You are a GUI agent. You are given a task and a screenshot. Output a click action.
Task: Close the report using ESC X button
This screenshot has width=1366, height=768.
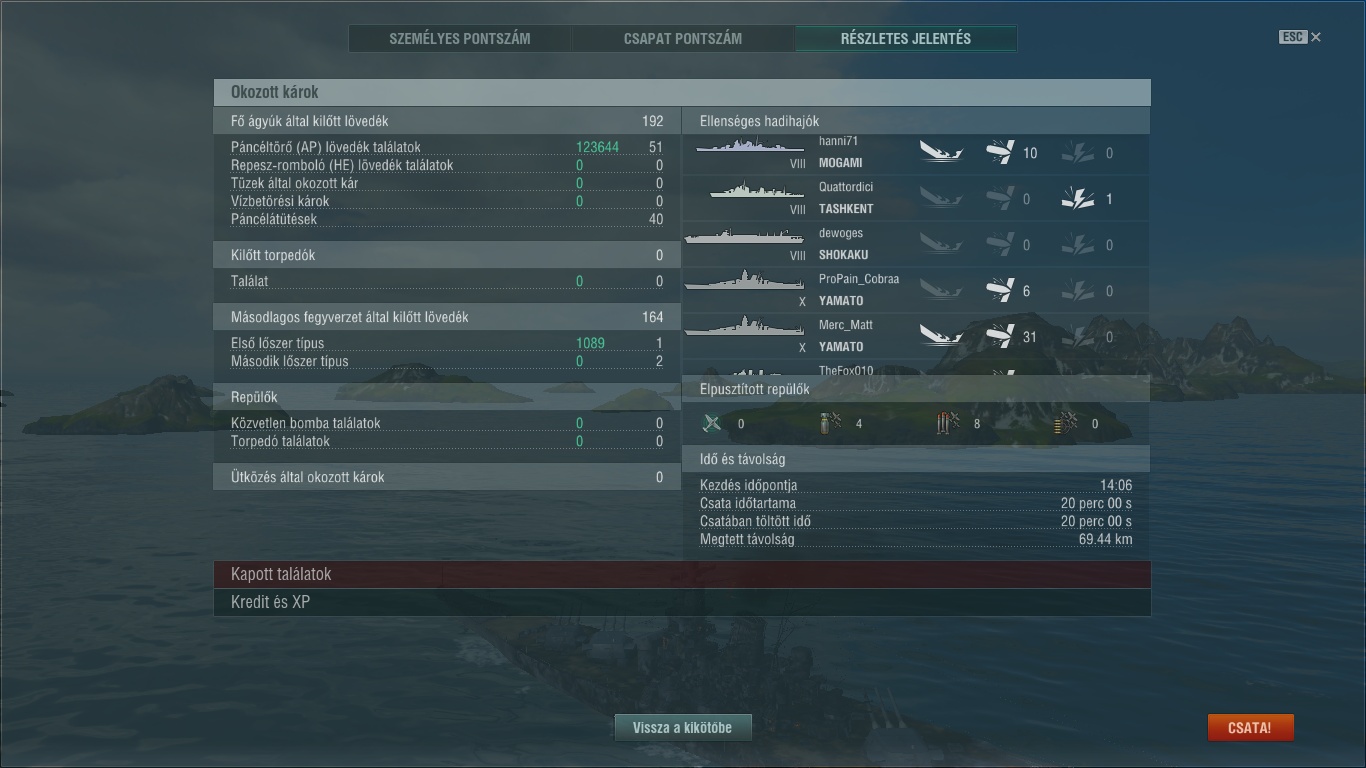[x=1300, y=37]
